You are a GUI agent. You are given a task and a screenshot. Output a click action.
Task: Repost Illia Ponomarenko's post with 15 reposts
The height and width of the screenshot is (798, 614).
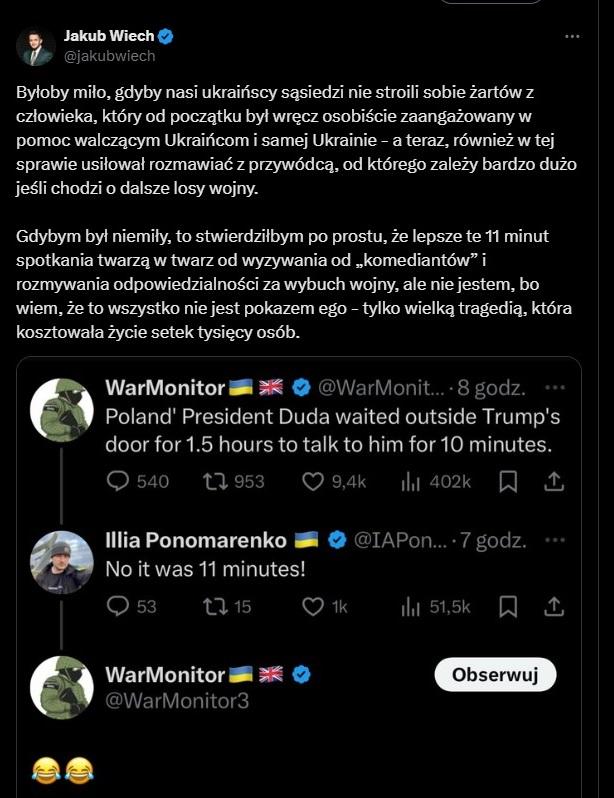(x=215, y=606)
